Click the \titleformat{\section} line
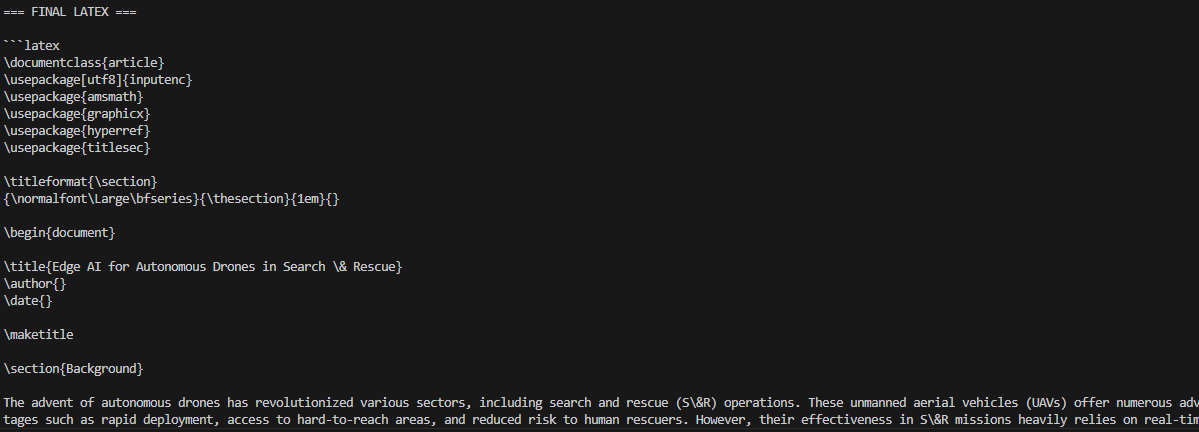1199x432 pixels. [x=81, y=181]
